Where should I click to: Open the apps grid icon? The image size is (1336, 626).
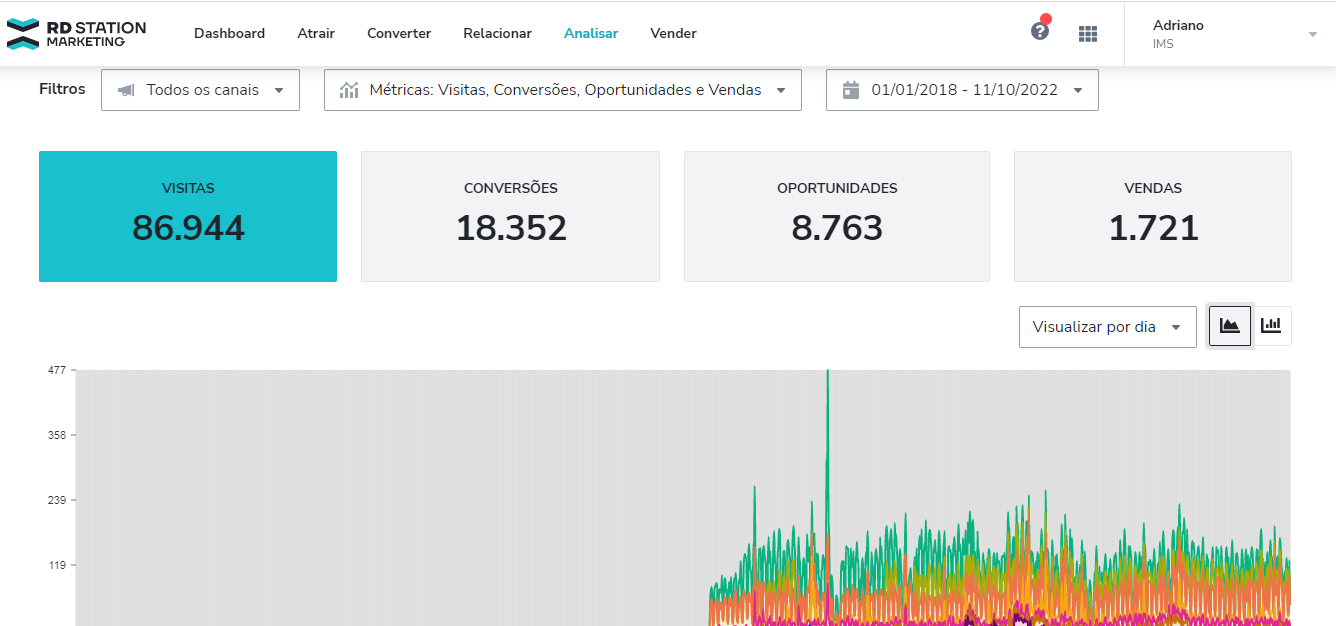pos(1088,33)
